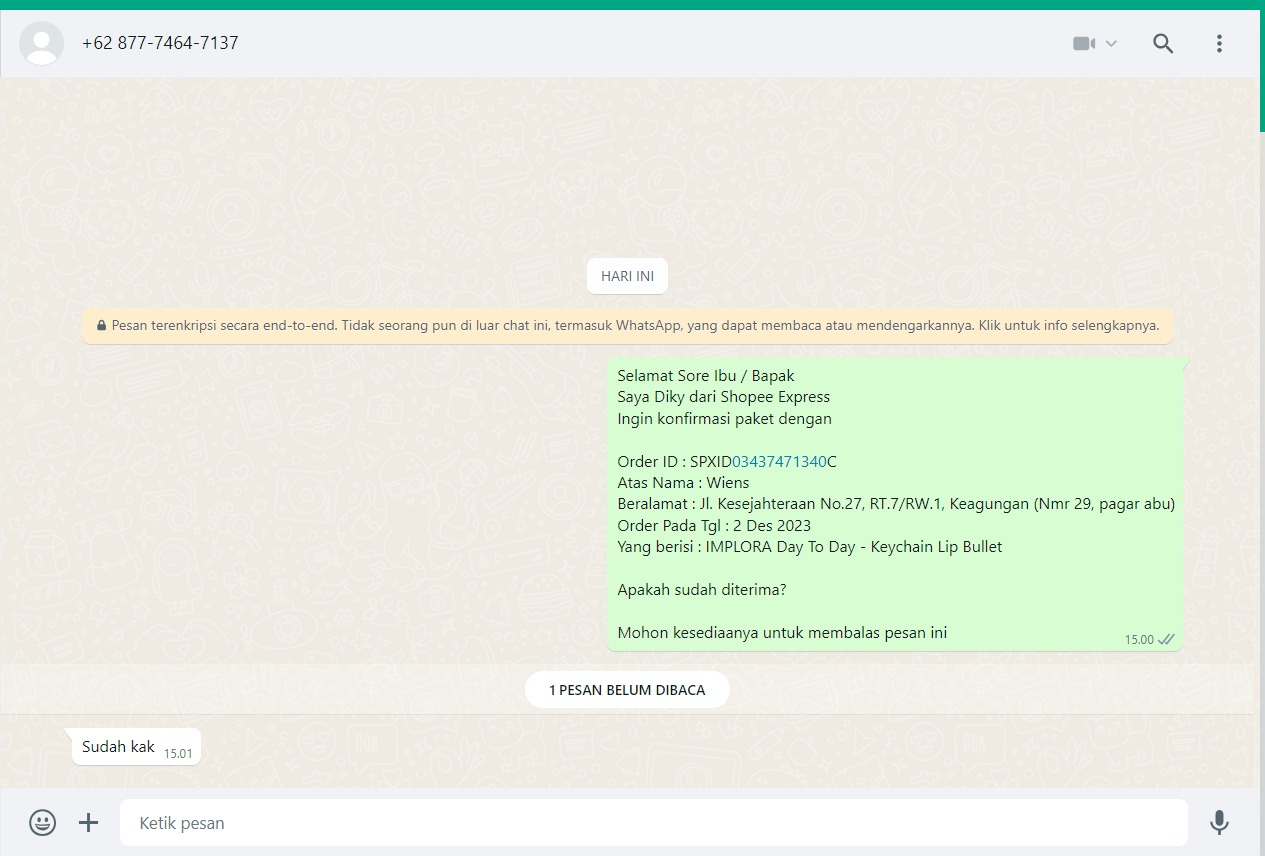The width and height of the screenshot is (1265, 856).
Task: Click the 15.00 sent message timestamp
Action: [1139, 640]
